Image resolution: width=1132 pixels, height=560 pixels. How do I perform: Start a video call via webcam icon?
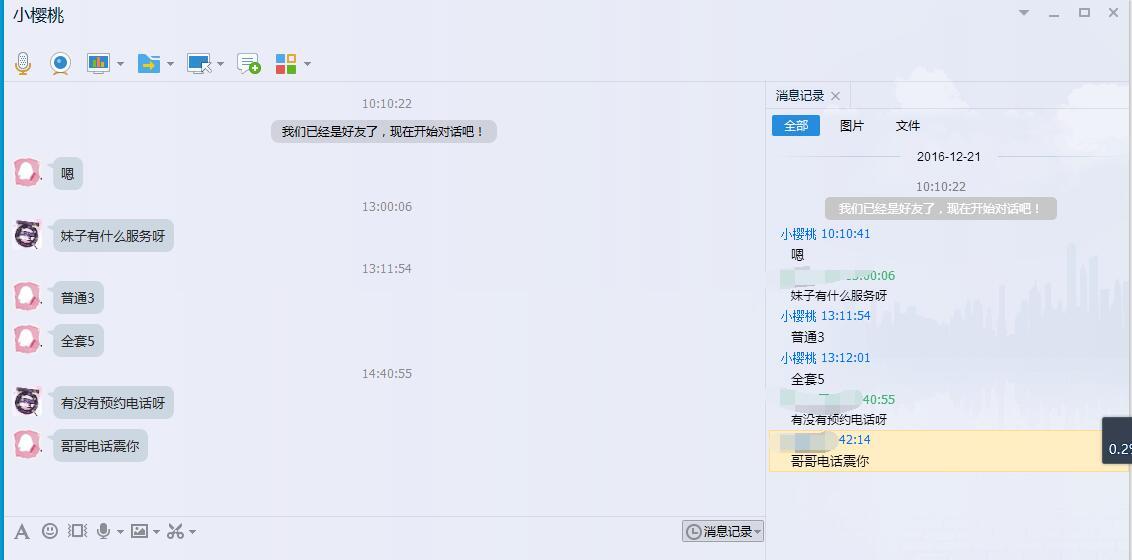click(61, 64)
